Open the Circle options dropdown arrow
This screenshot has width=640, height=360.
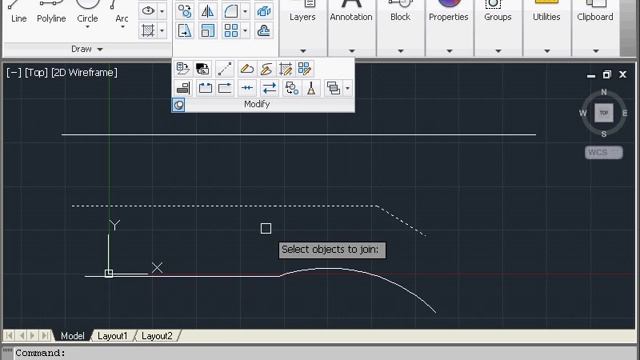[87, 27]
